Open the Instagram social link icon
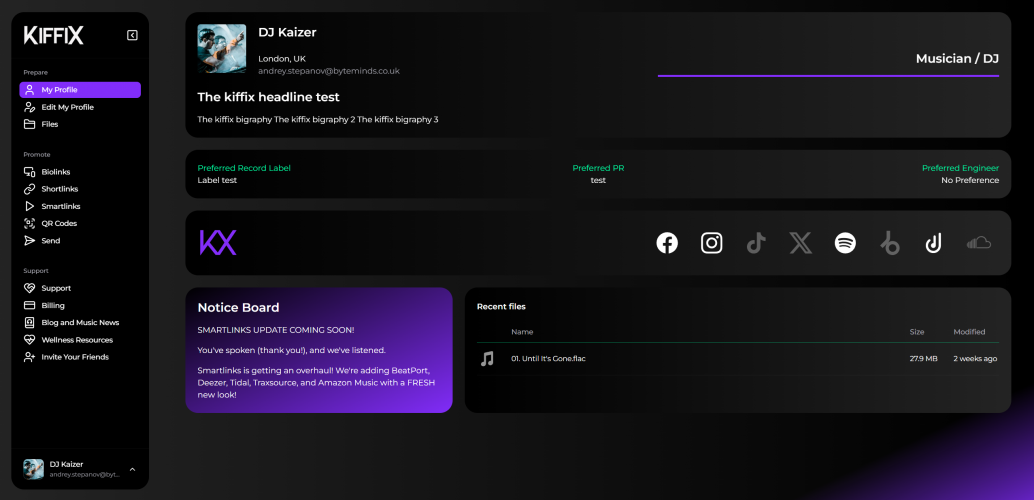This screenshot has width=1034, height=500. (712, 243)
